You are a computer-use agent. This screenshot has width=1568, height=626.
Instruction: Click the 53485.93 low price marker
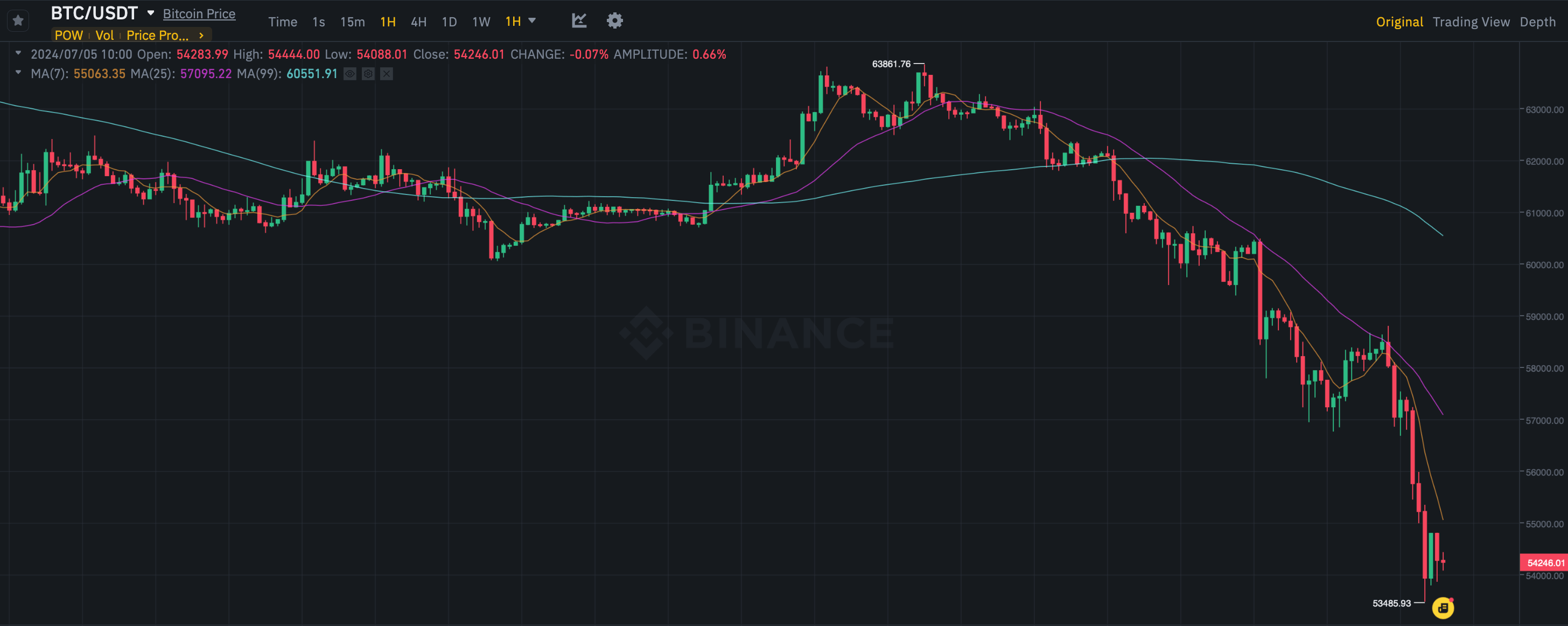1391,603
